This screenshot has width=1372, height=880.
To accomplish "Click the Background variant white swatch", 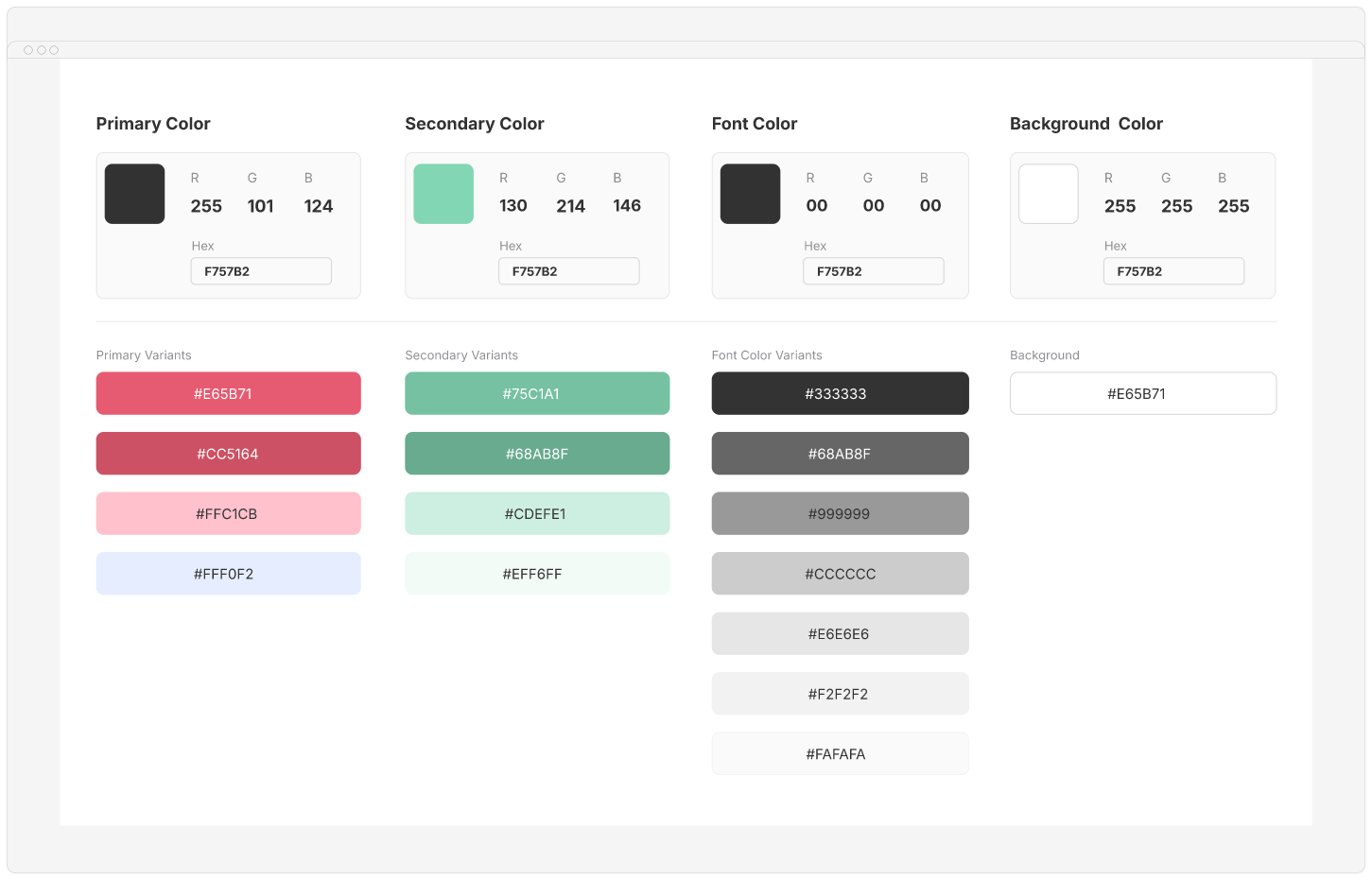I will point(1142,393).
